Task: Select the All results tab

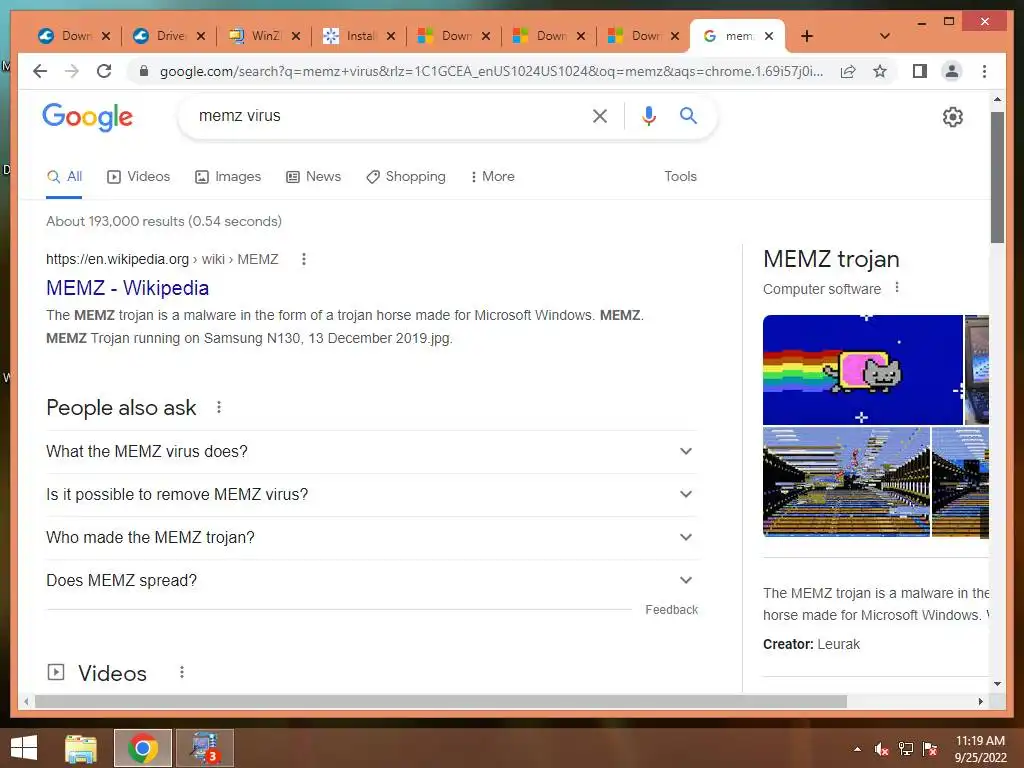Action: click(x=65, y=176)
